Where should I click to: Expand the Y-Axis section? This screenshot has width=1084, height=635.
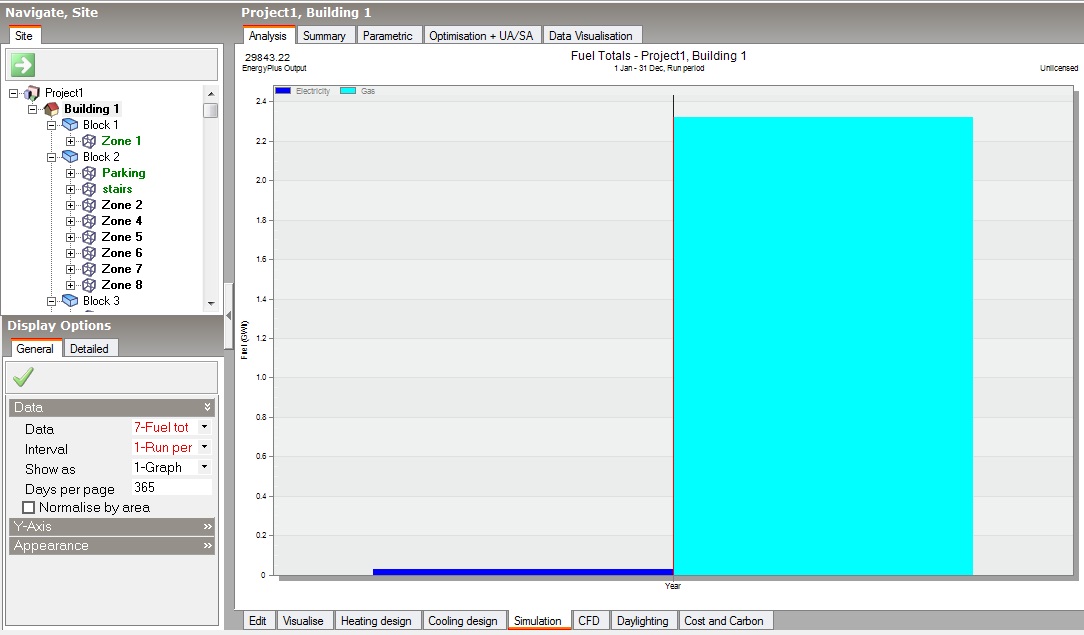[112, 527]
